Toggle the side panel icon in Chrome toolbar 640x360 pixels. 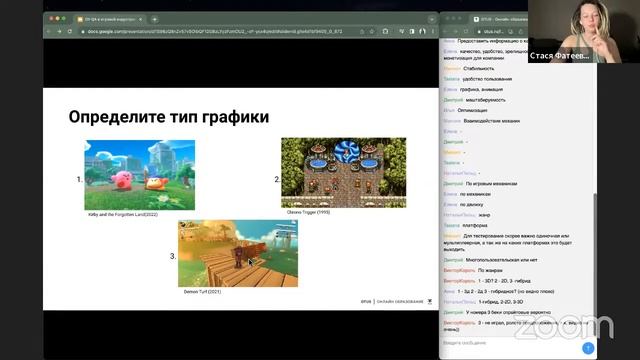point(412,31)
